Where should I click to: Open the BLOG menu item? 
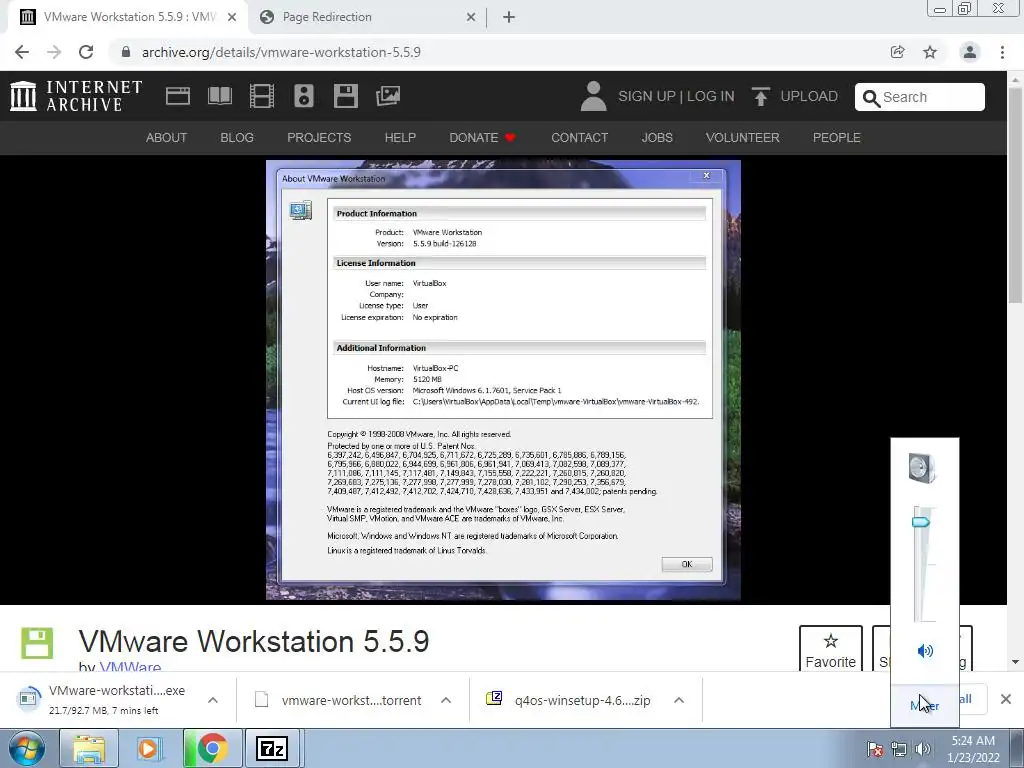(236, 138)
